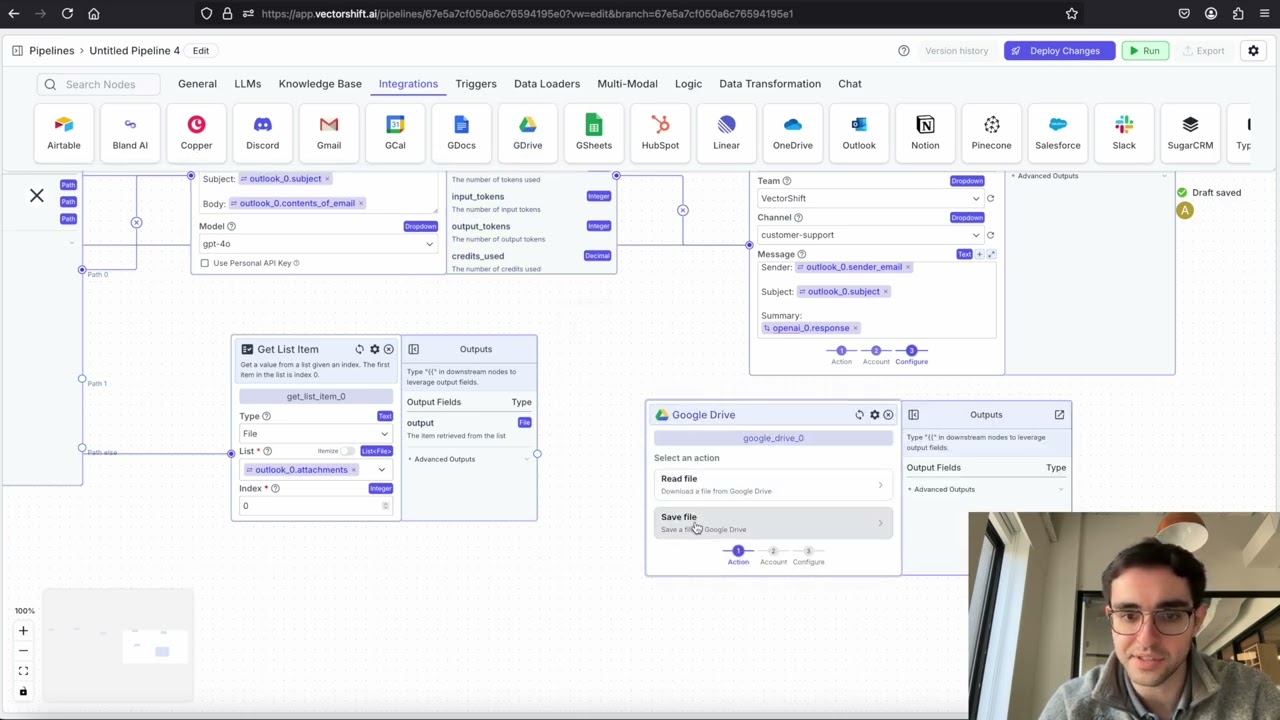1280x720 pixels.
Task: Fit canvas view to screen
Action: pyautogui.click(x=23, y=671)
